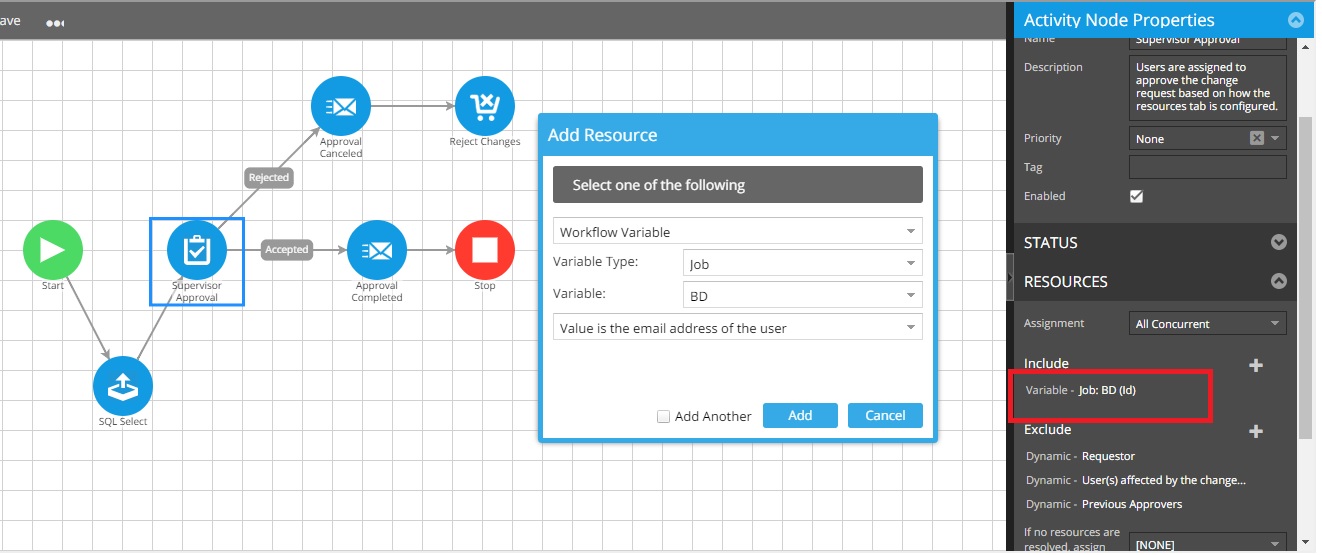Select the Approval Completed email node
1322x555 pixels.
coord(377,250)
